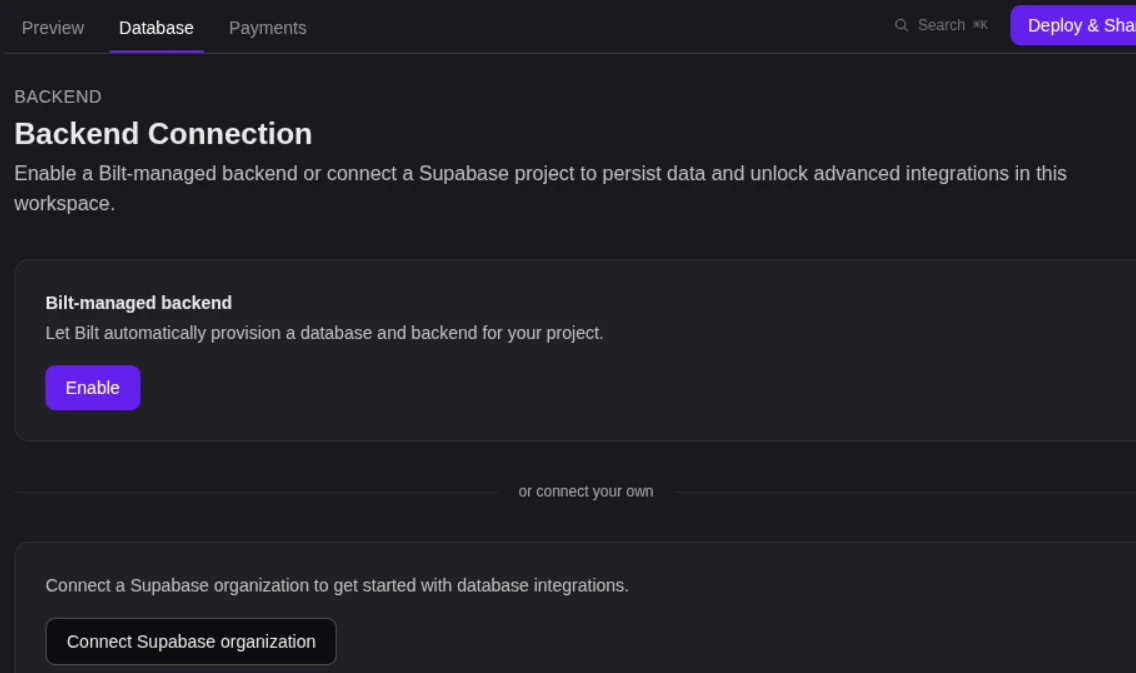
Task: Click the Deploy & Share button
Action: pyautogui.click(x=1074, y=25)
